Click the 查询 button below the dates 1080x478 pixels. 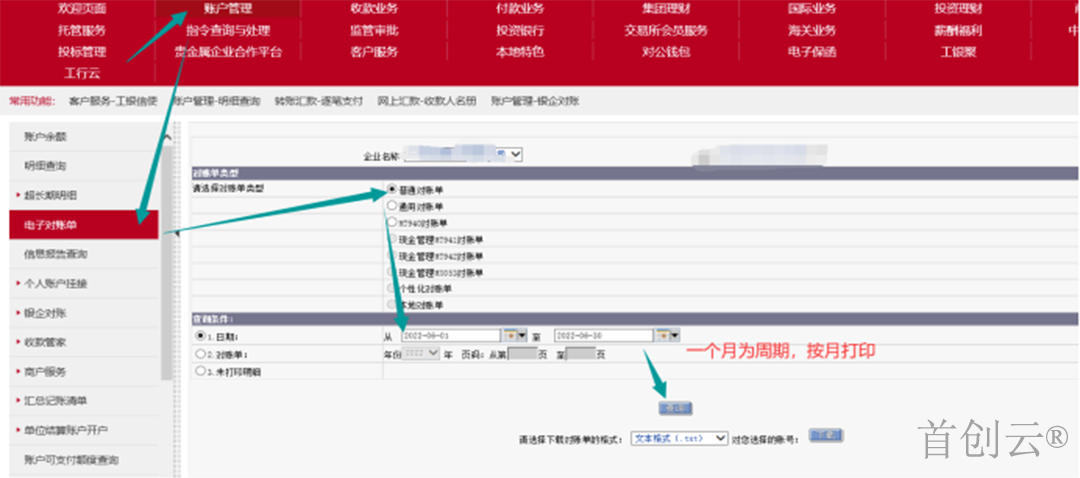click(x=675, y=408)
